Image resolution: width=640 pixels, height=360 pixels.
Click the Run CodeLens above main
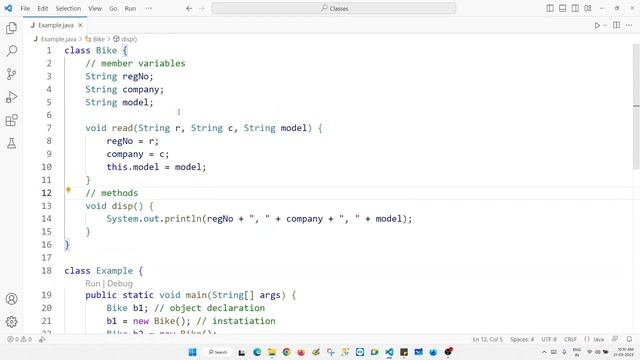point(92,283)
